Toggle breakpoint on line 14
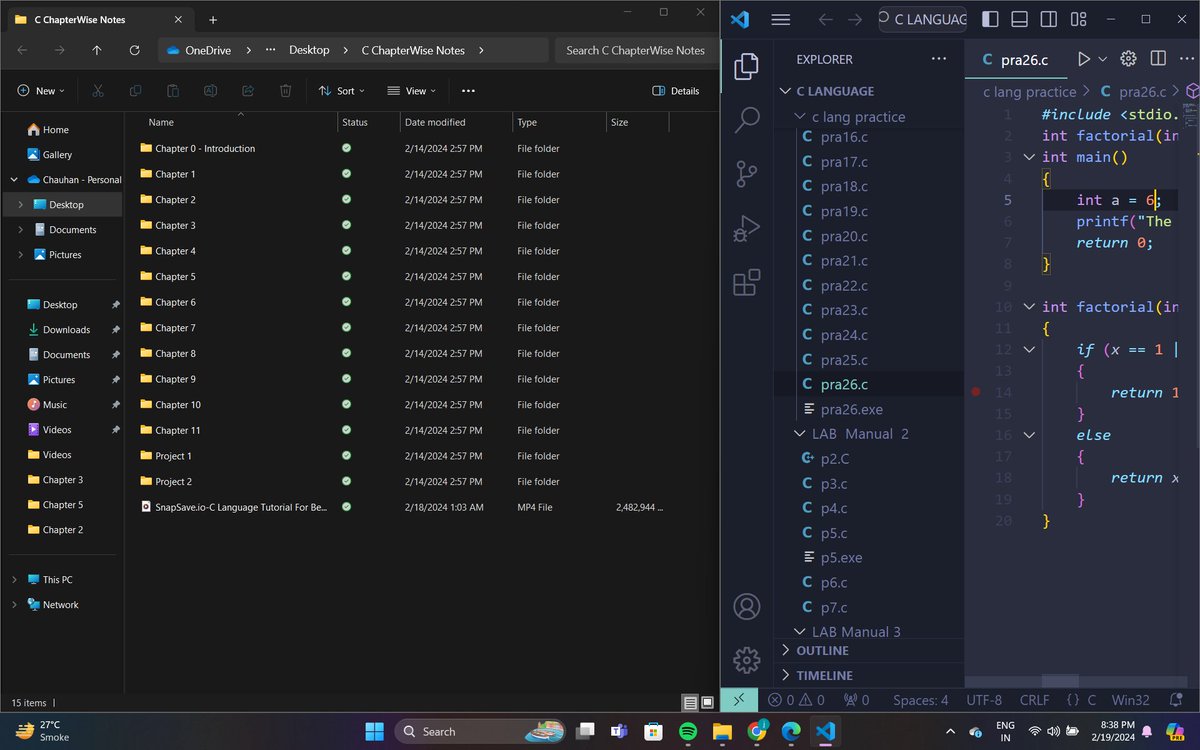Screen dimensions: 1200x750 (976, 392)
